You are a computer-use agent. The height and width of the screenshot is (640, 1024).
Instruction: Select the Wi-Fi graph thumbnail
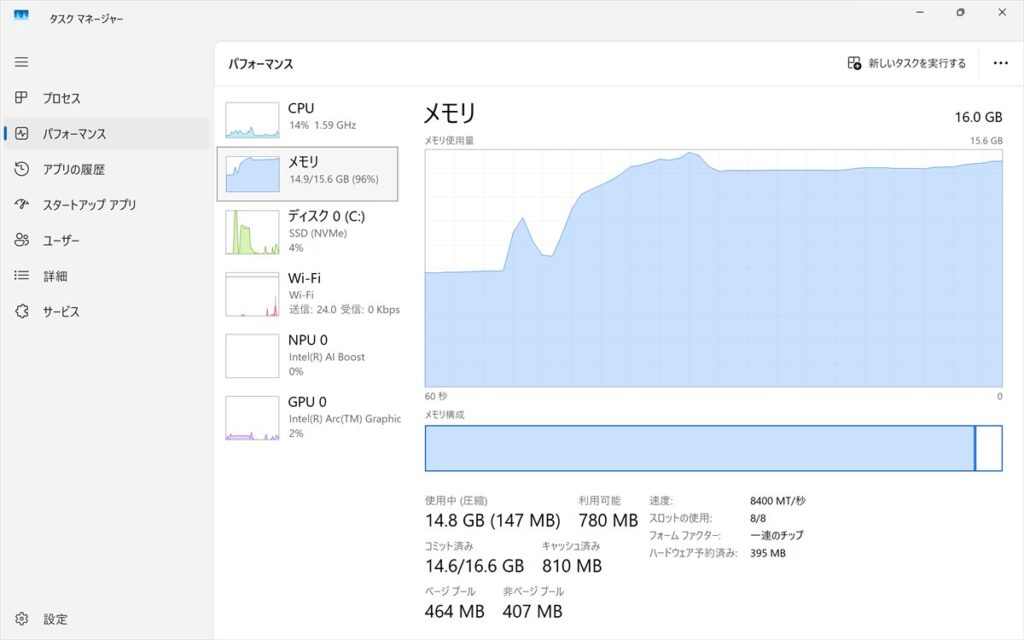point(252,295)
